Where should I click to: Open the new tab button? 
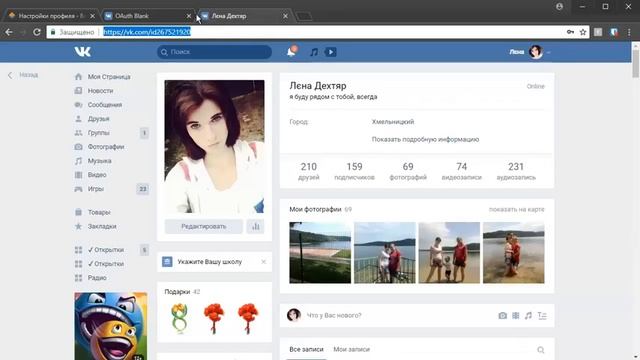(x=304, y=16)
